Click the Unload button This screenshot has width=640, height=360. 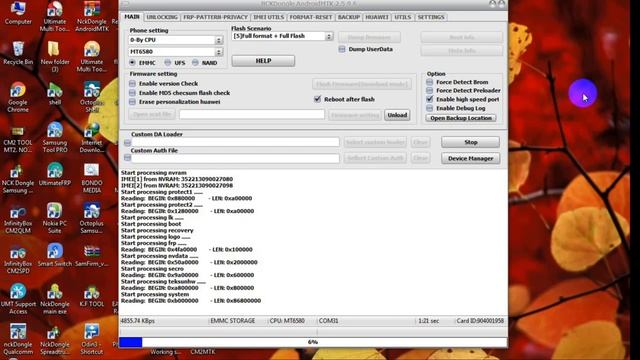(x=397, y=115)
